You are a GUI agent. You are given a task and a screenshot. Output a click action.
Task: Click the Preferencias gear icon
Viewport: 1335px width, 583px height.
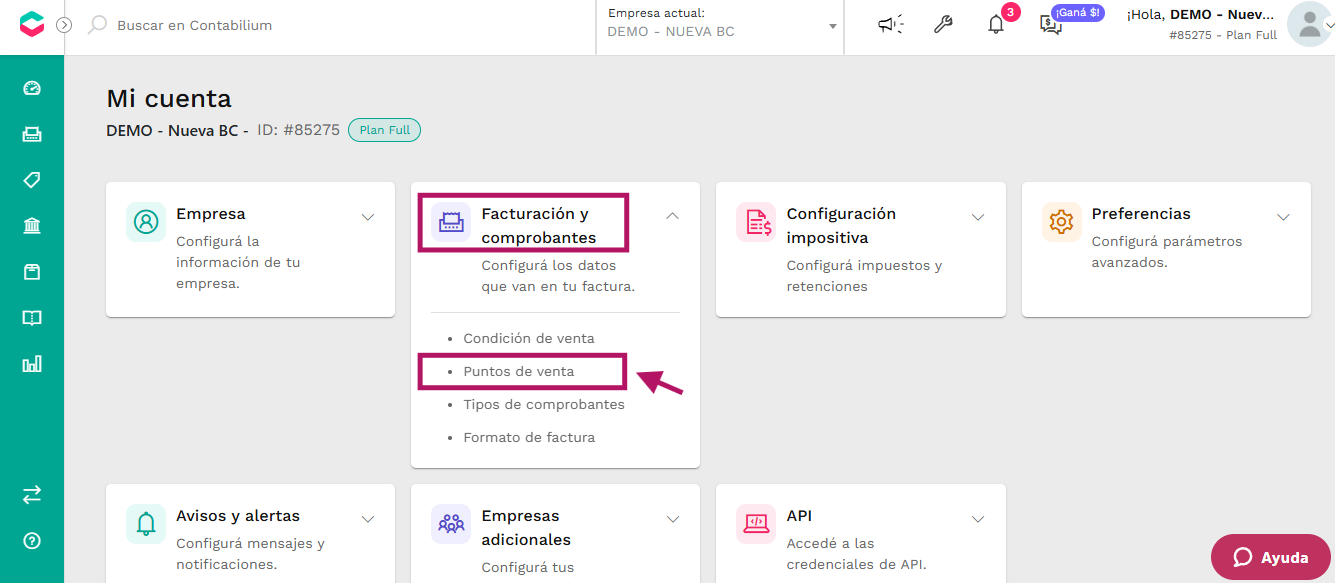pos(1061,222)
